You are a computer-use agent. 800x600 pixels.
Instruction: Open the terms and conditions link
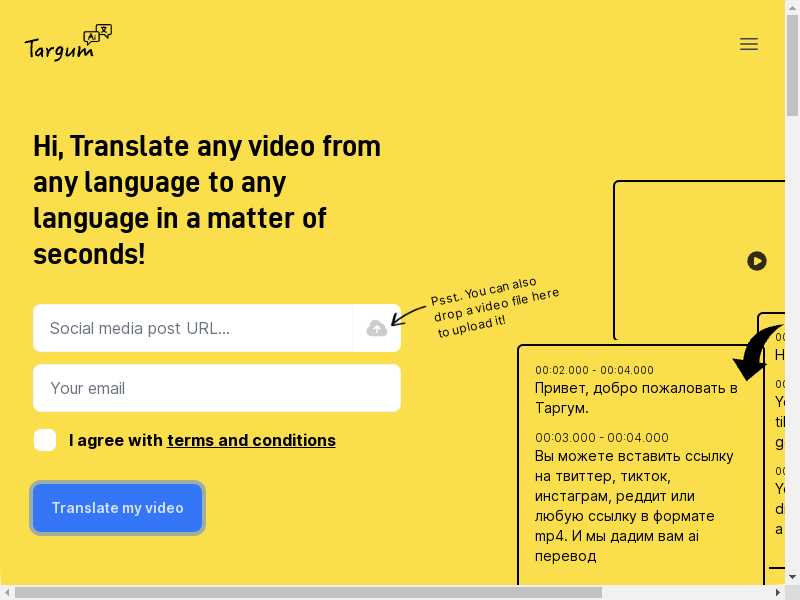pos(251,440)
